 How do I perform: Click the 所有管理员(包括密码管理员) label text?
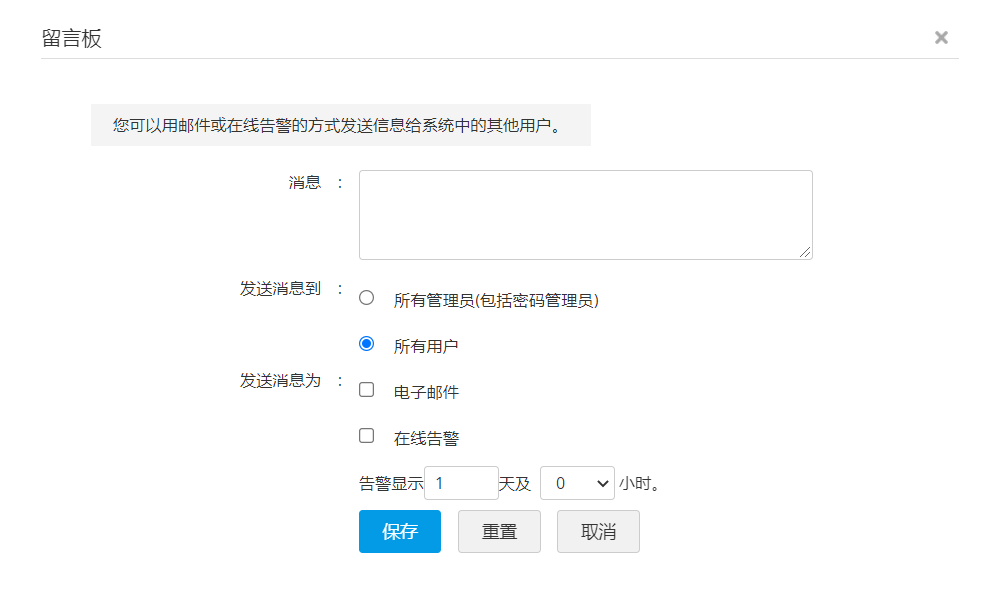click(496, 300)
